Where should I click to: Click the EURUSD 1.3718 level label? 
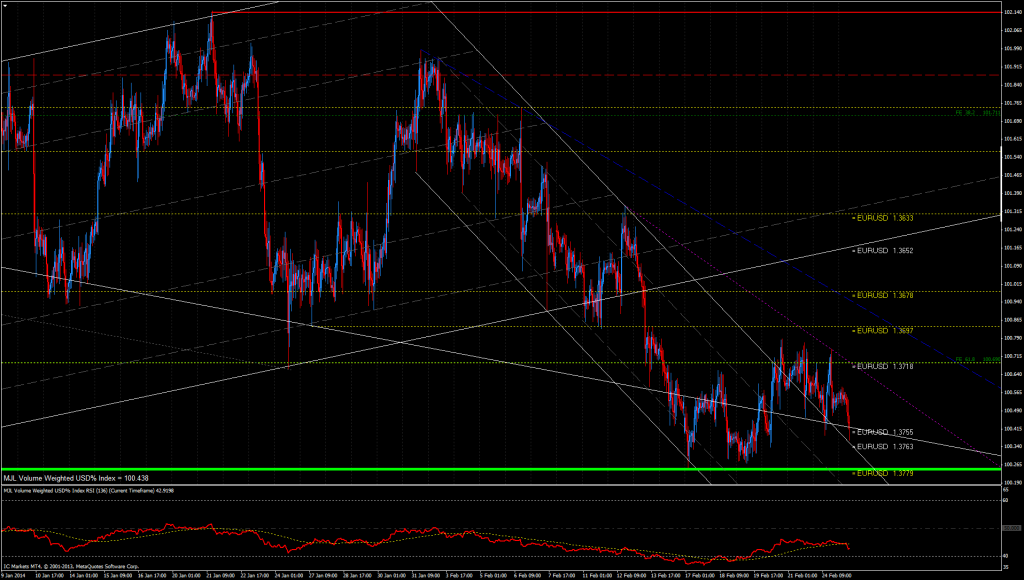click(x=885, y=367)
